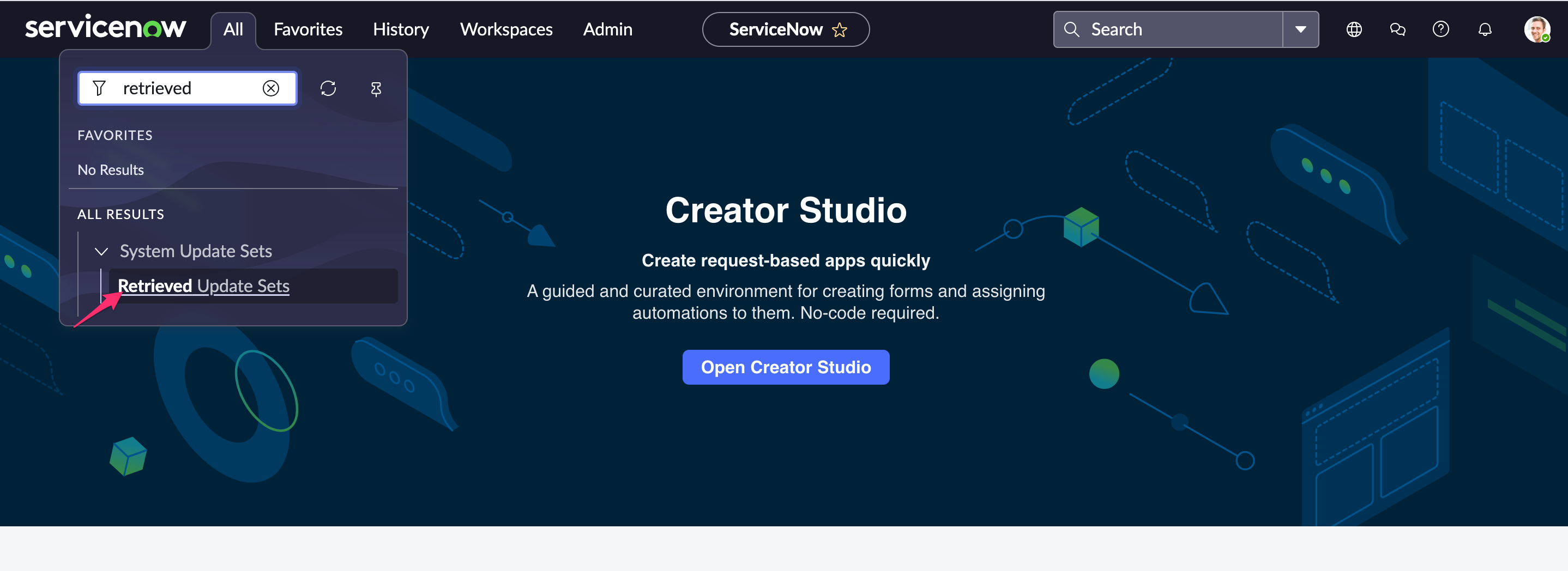Click the Open Creator Studio button

pyautogui.click(x=785, y=367)
